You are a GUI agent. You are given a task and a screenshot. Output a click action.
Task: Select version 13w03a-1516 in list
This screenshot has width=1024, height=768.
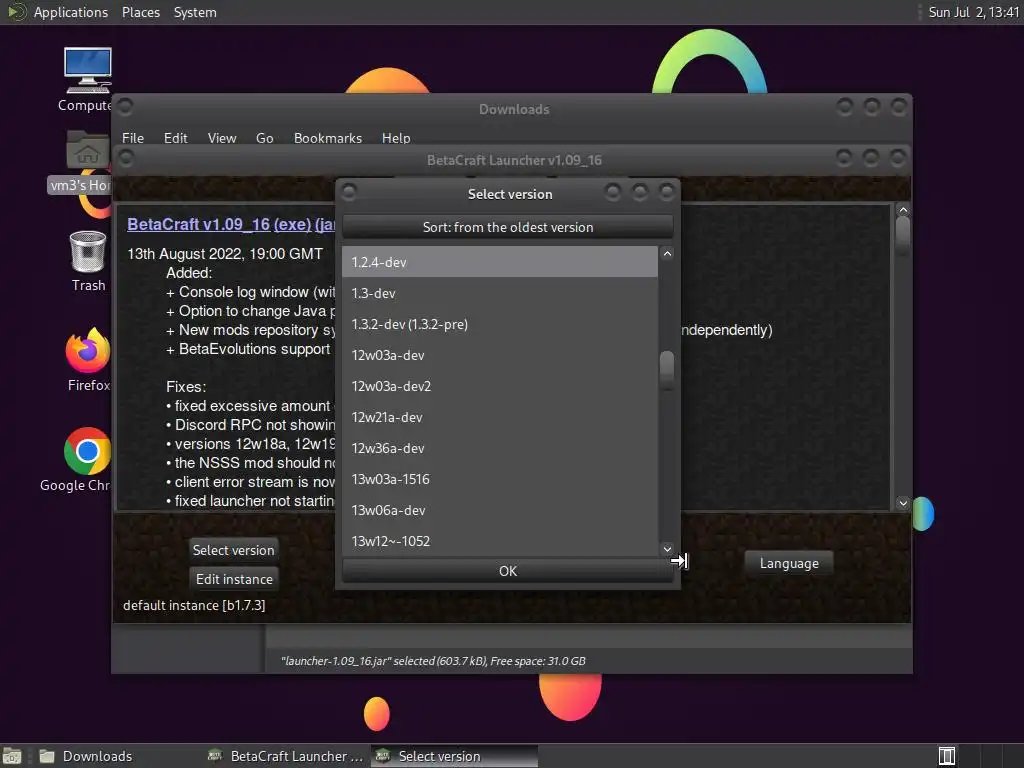pos(500,479)
